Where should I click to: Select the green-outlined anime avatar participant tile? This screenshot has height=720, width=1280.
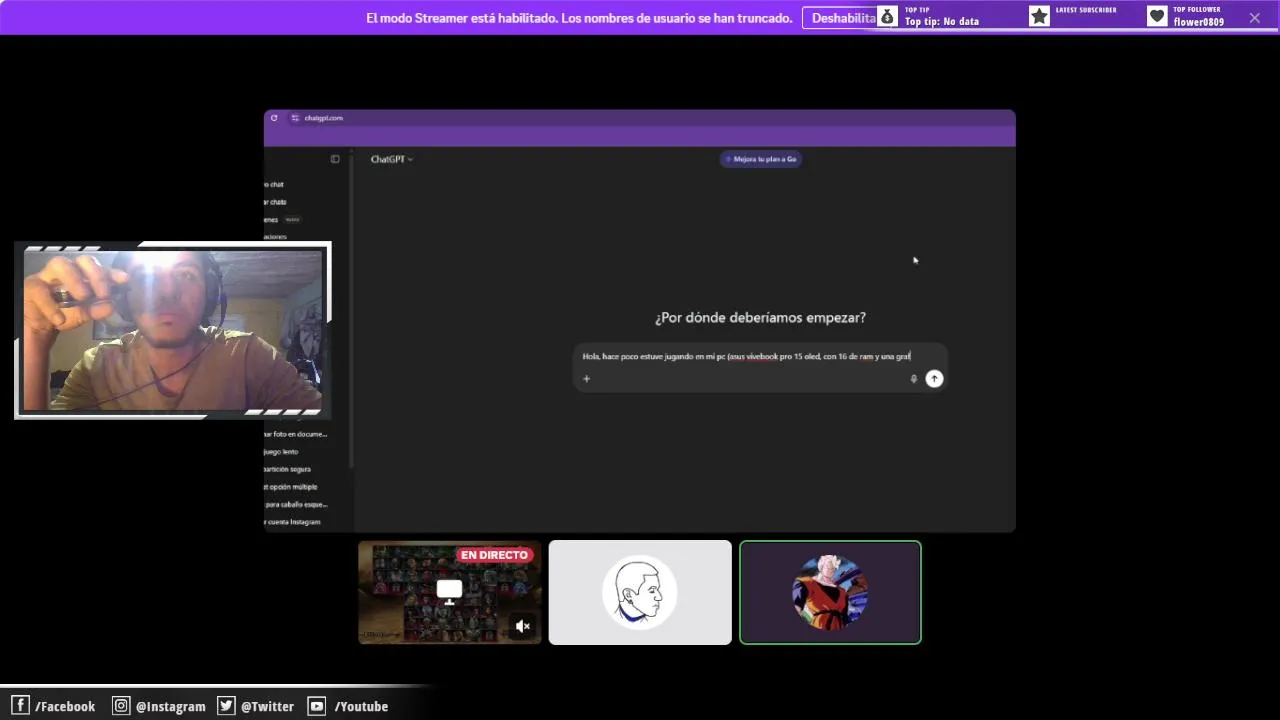pyautogui.click(x=830, y=592)
